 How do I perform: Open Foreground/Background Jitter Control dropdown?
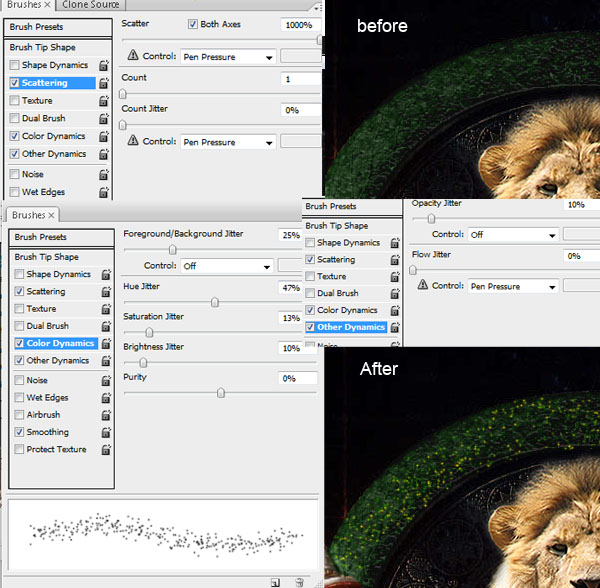[227, 266]
